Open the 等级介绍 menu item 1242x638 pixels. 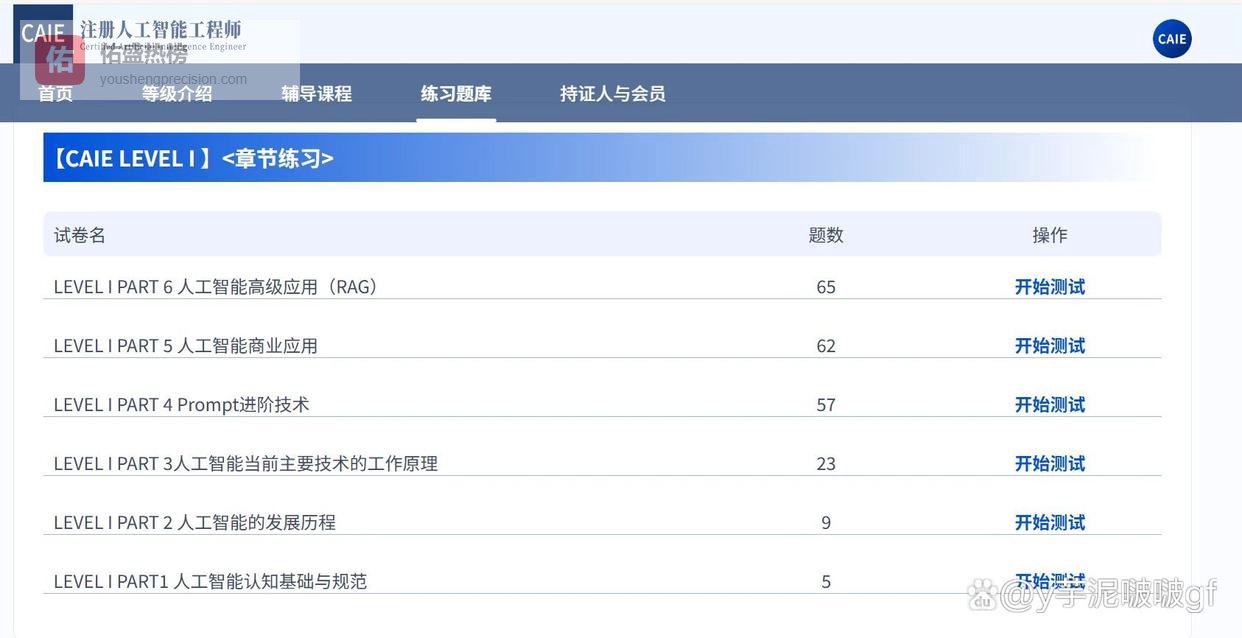[x=177, y=94]
